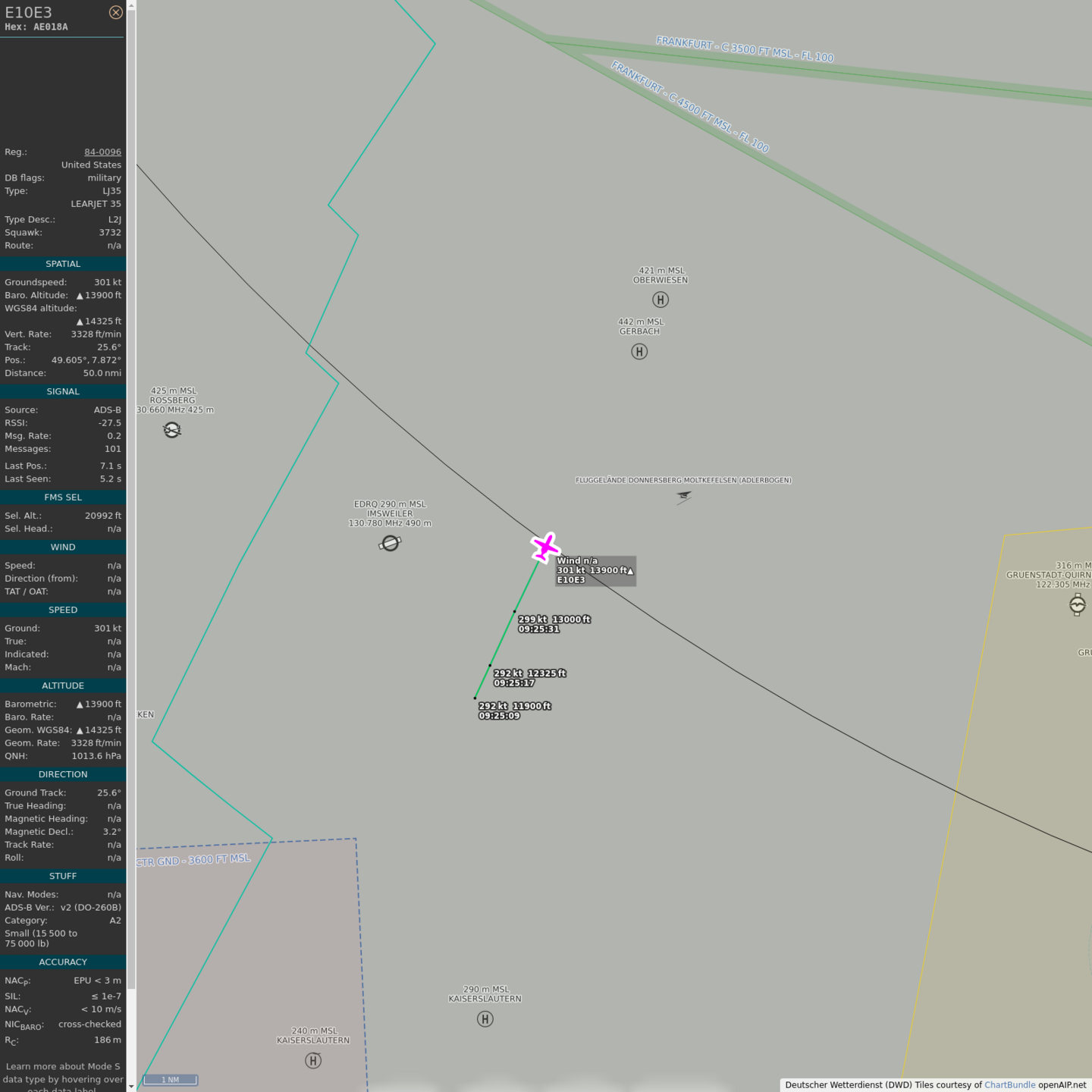1092x1092 pixels.
Task: Select the magenta E10E3 aircraft icon
Action: point(545,547)
